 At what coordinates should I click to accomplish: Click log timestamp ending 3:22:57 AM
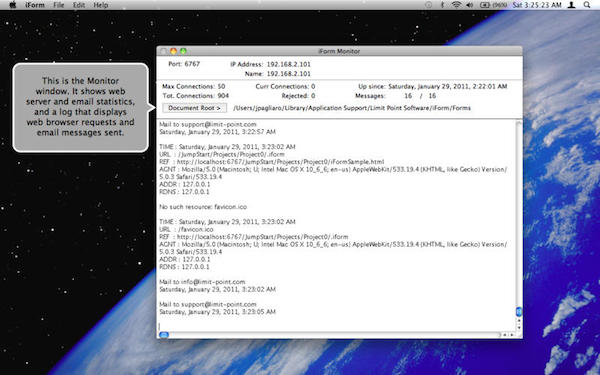coord(217,132)
